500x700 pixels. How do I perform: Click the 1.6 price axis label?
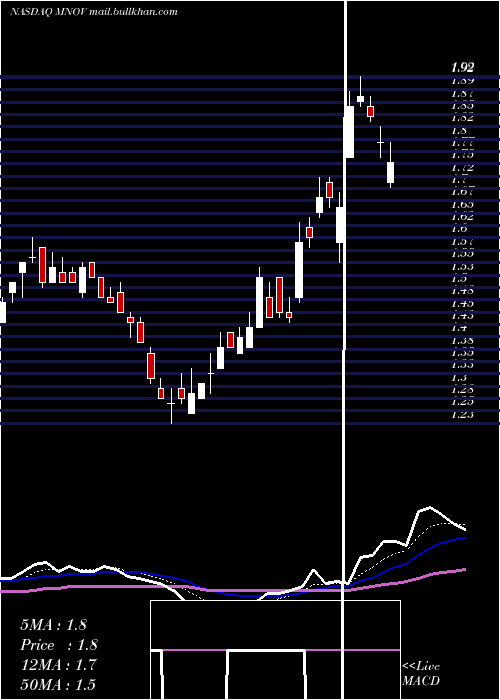[x=459, y=229]
